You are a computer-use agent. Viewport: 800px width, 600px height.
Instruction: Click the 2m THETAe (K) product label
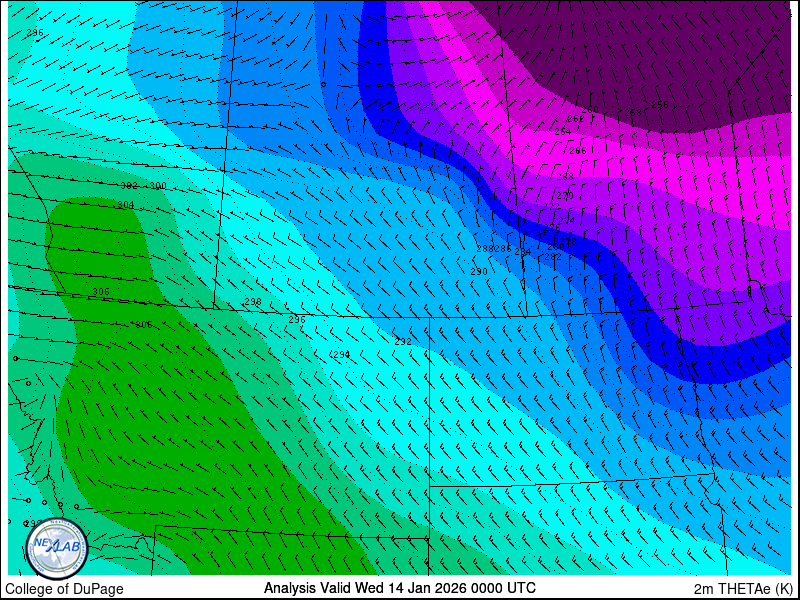743,589
